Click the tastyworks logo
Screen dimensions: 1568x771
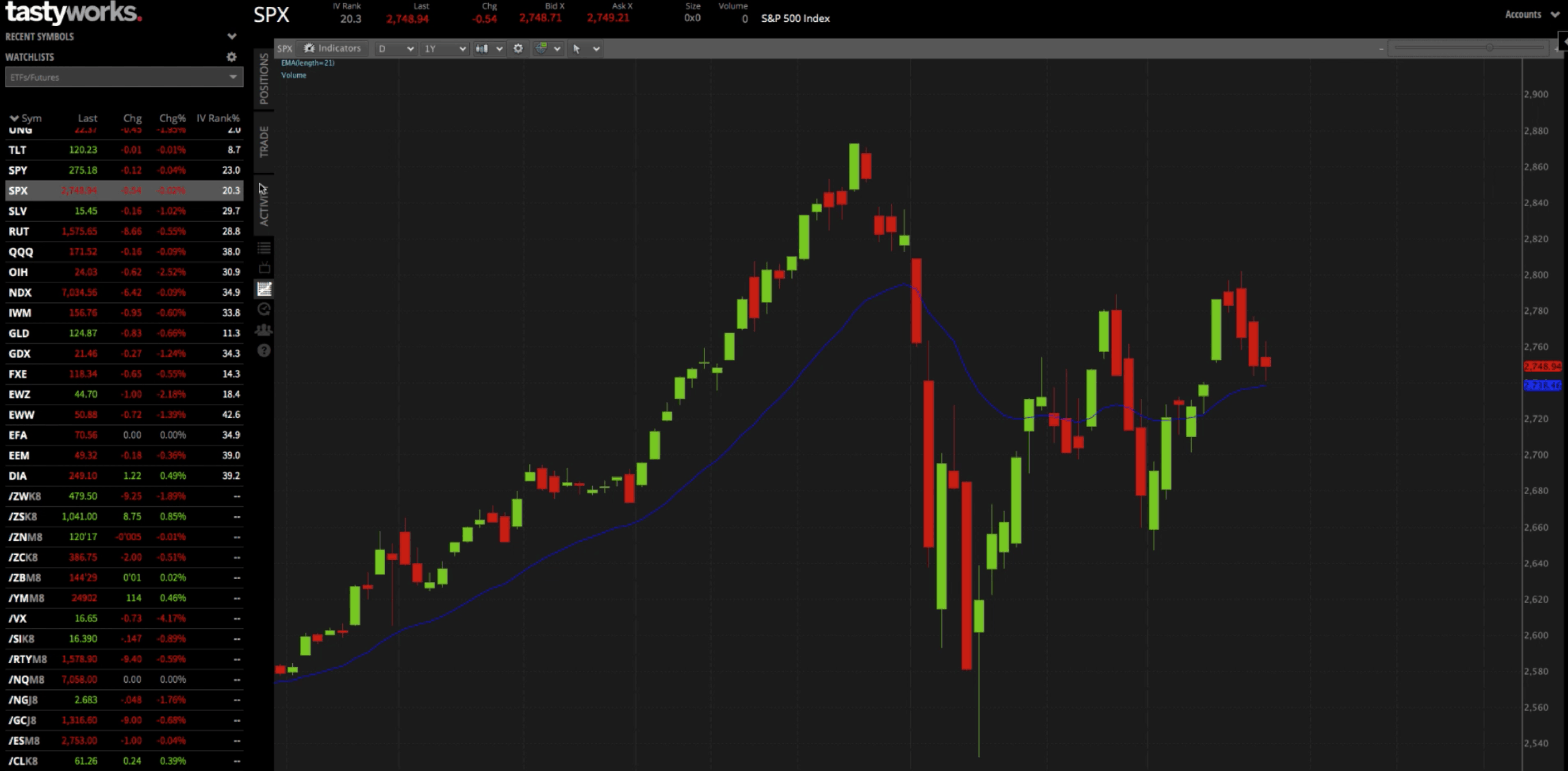pyautogui.click(x=73, y=13)
